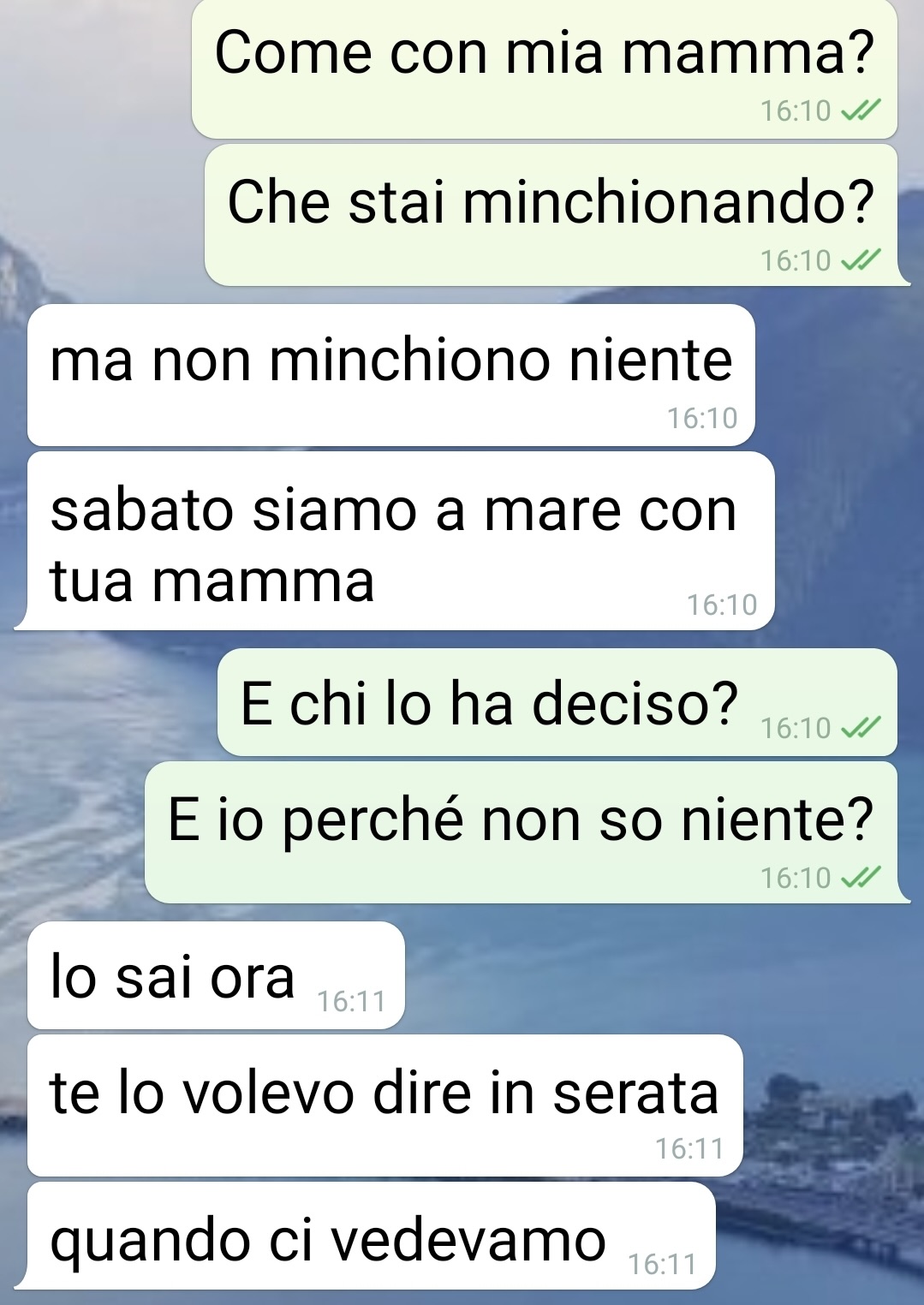Tap the double-check icon on "Come con mia mamma?"
The height and width of the screenshot is (1305, 924).
click(861, 110)
